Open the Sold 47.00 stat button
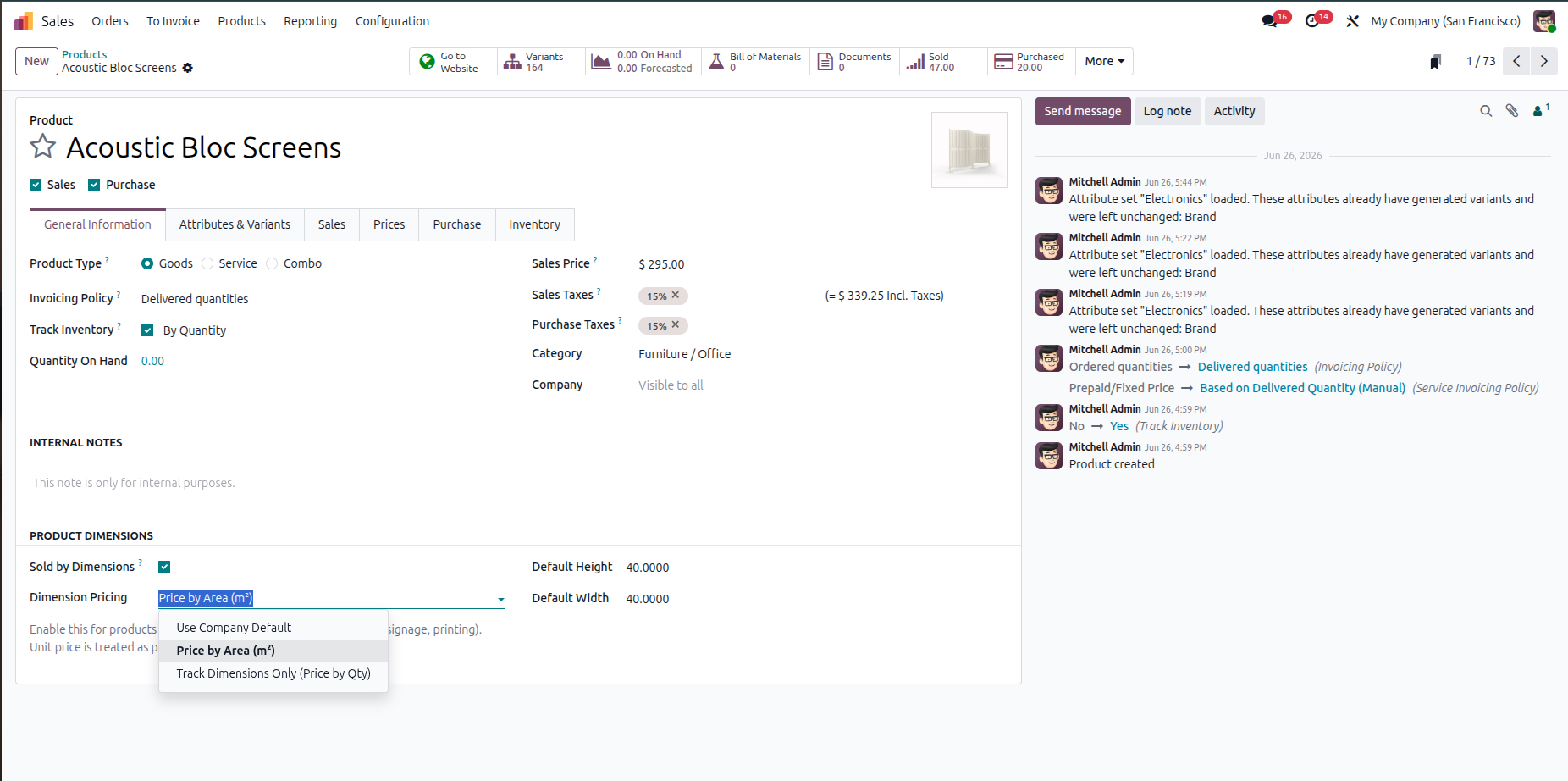The width and height of the screenshot is (1568, 781). 943,62
